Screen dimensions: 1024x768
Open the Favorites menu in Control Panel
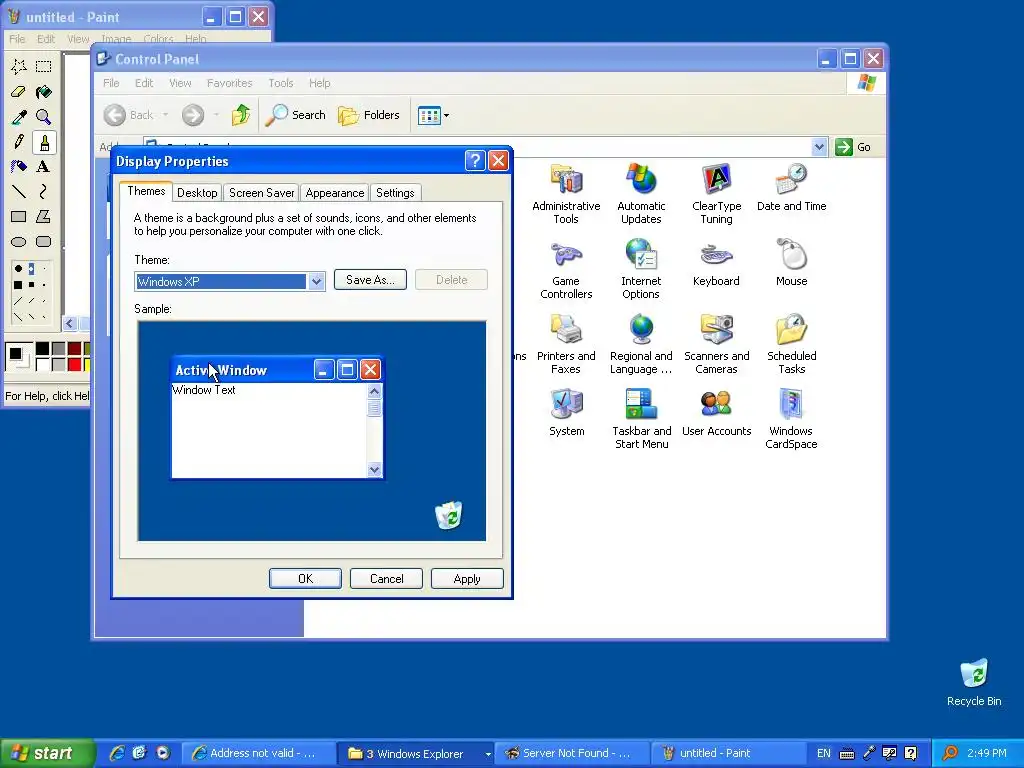229,83
